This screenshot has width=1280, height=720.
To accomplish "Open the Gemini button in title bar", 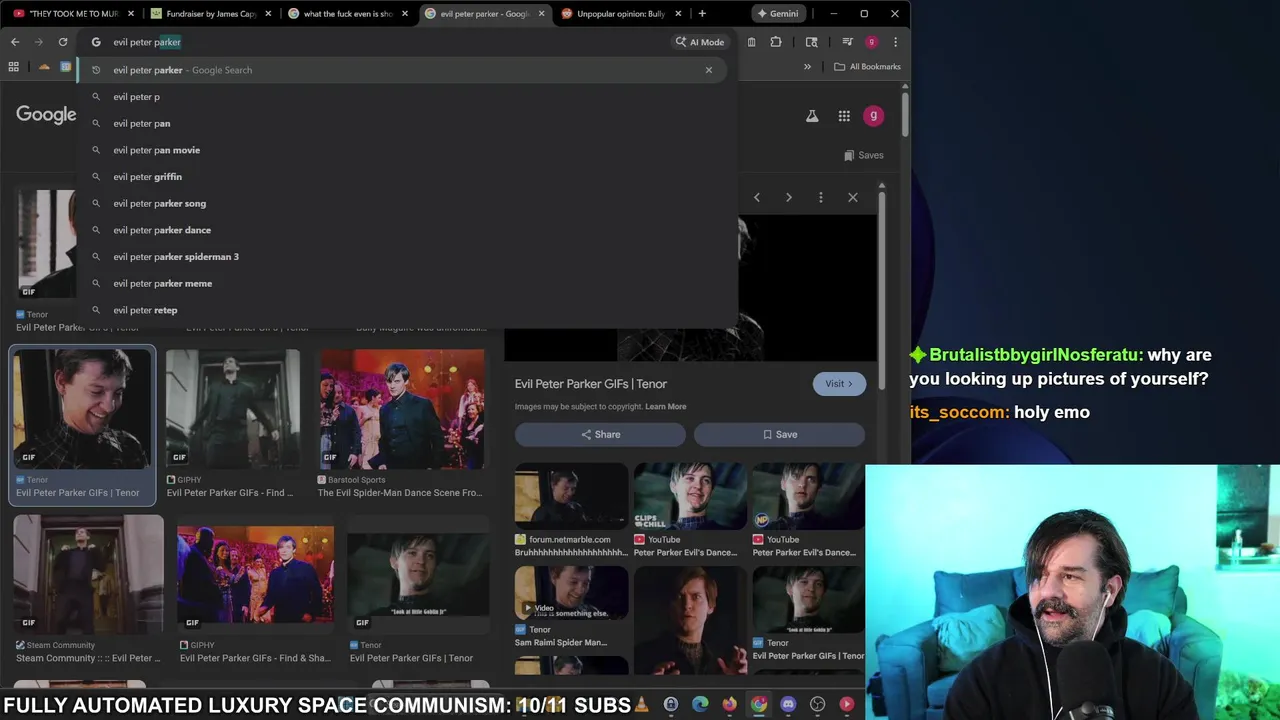I will pos(777,14).
